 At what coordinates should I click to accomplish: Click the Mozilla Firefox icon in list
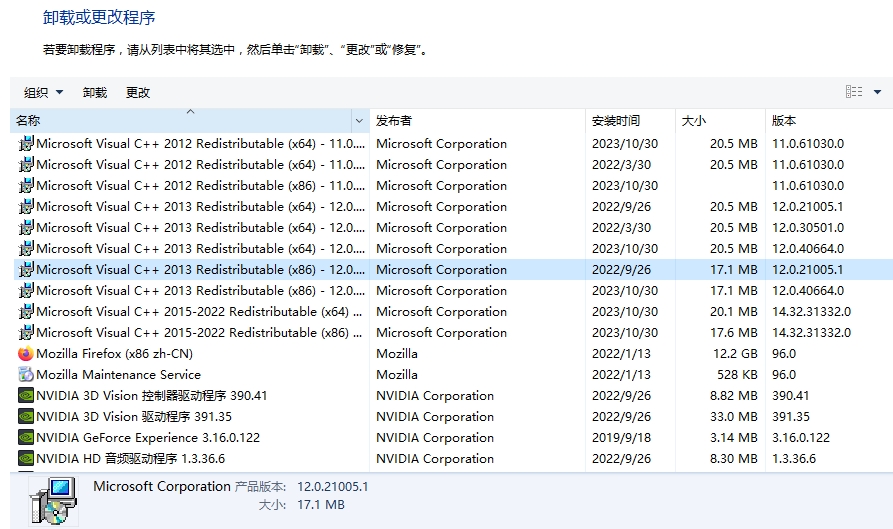pyautogui.click(x=26, y=354)
